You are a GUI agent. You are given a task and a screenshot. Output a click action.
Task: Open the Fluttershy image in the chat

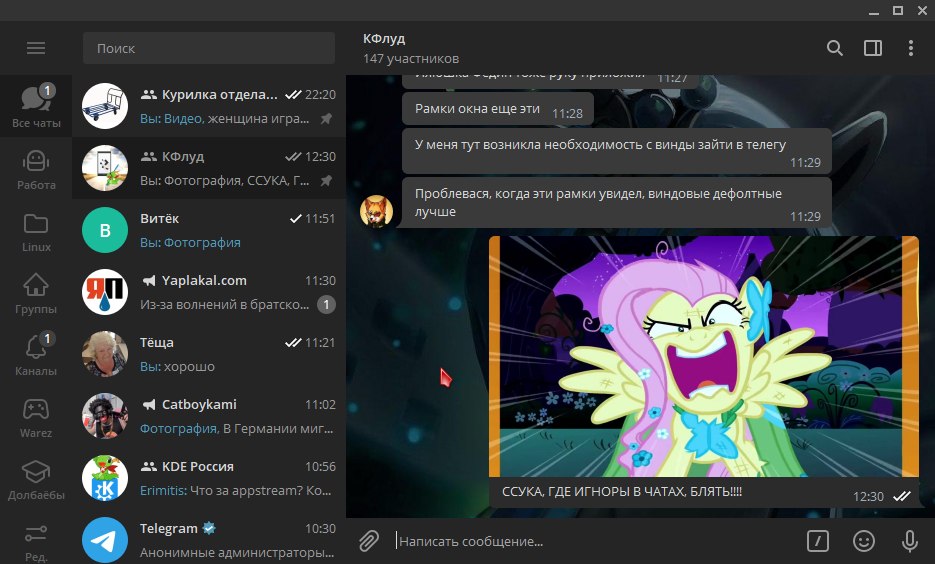[704, 357]
